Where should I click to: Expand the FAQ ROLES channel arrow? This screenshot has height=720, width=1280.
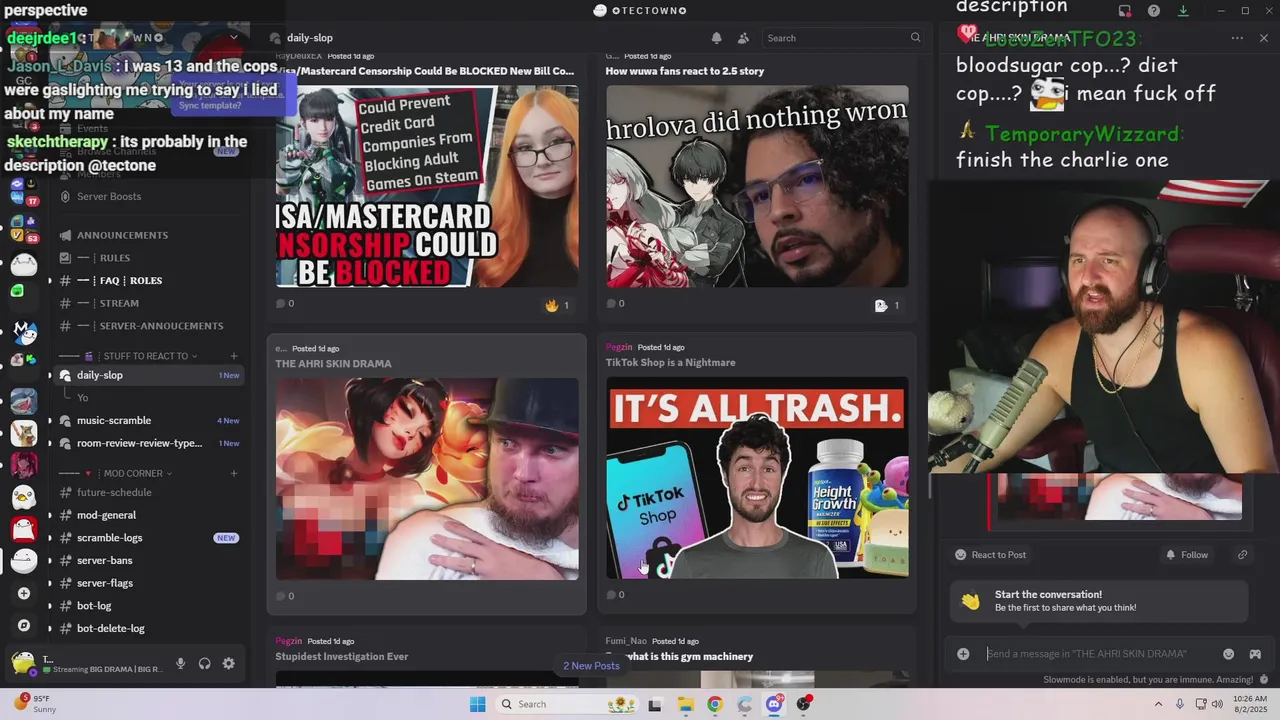[50, 280]
